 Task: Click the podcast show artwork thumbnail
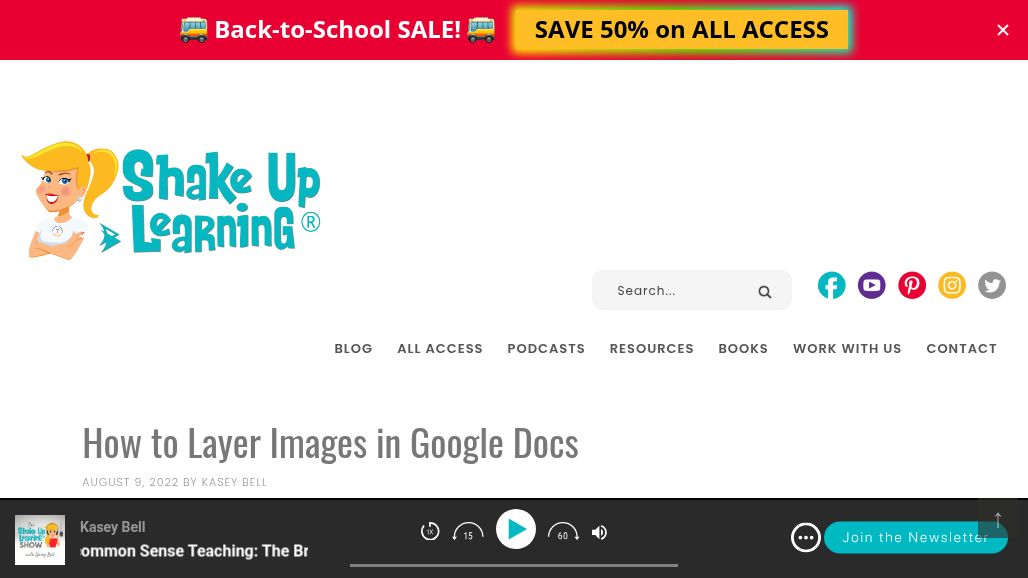coord(40,540)
